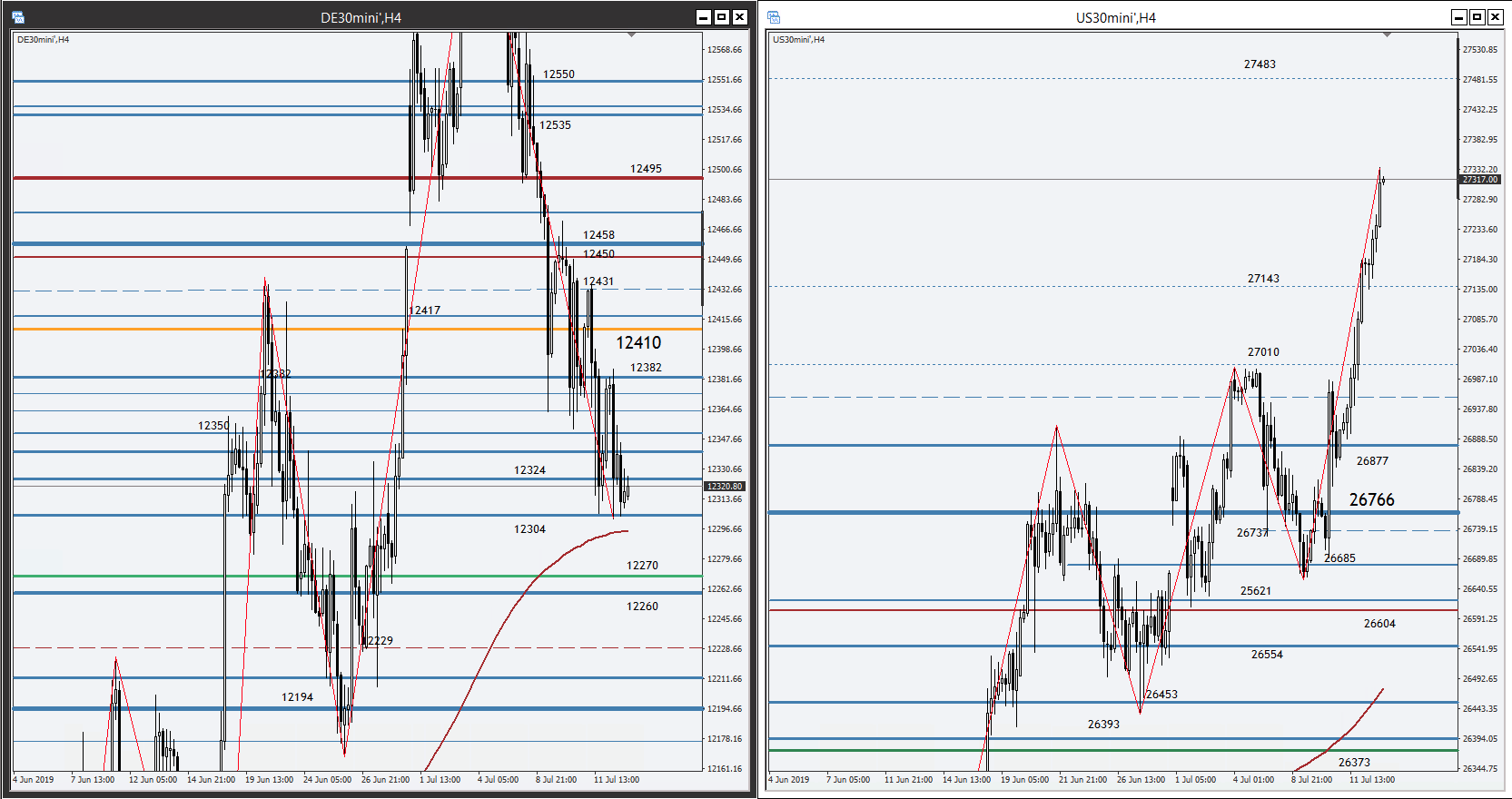Select the 26393 level label
The width and height of the screenshot is (1512, 799).
(1103, 725)
